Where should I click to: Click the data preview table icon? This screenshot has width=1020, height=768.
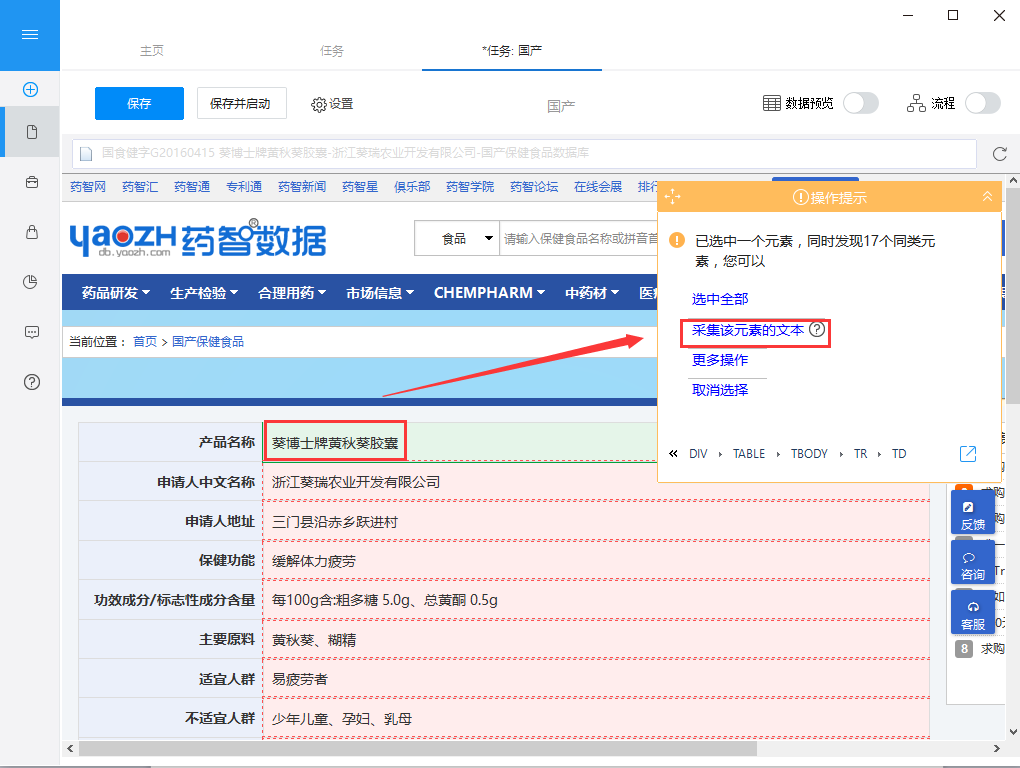(x=771, y=103)
